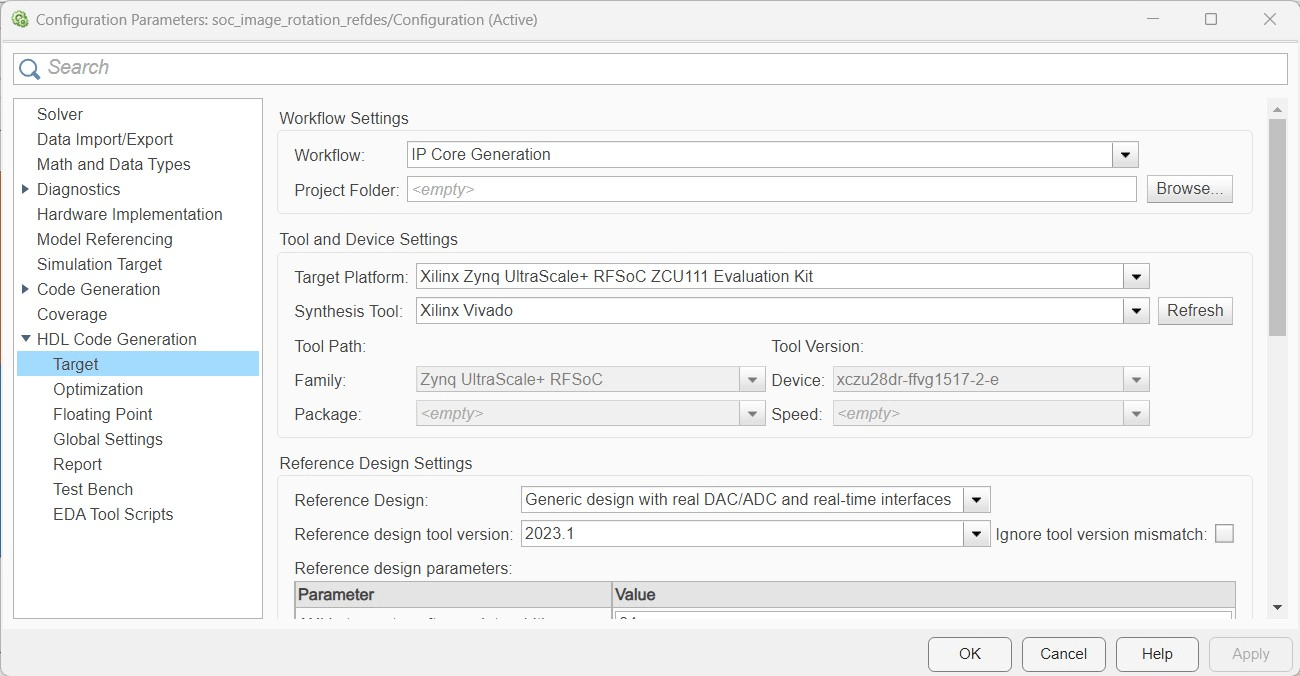Select Model Referencing category

point(105,239)
